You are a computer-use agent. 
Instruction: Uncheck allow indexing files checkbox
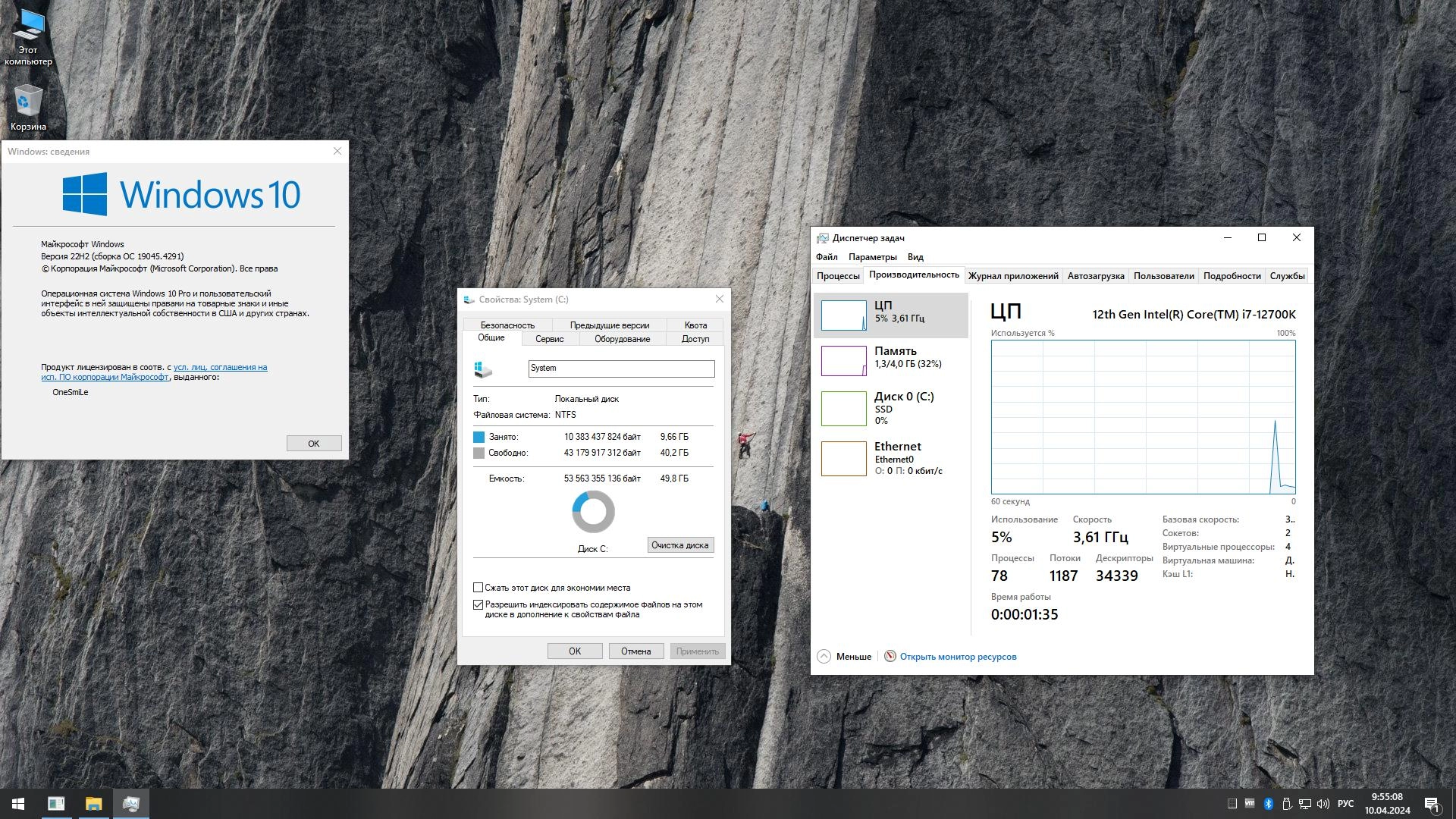(479, 604)
